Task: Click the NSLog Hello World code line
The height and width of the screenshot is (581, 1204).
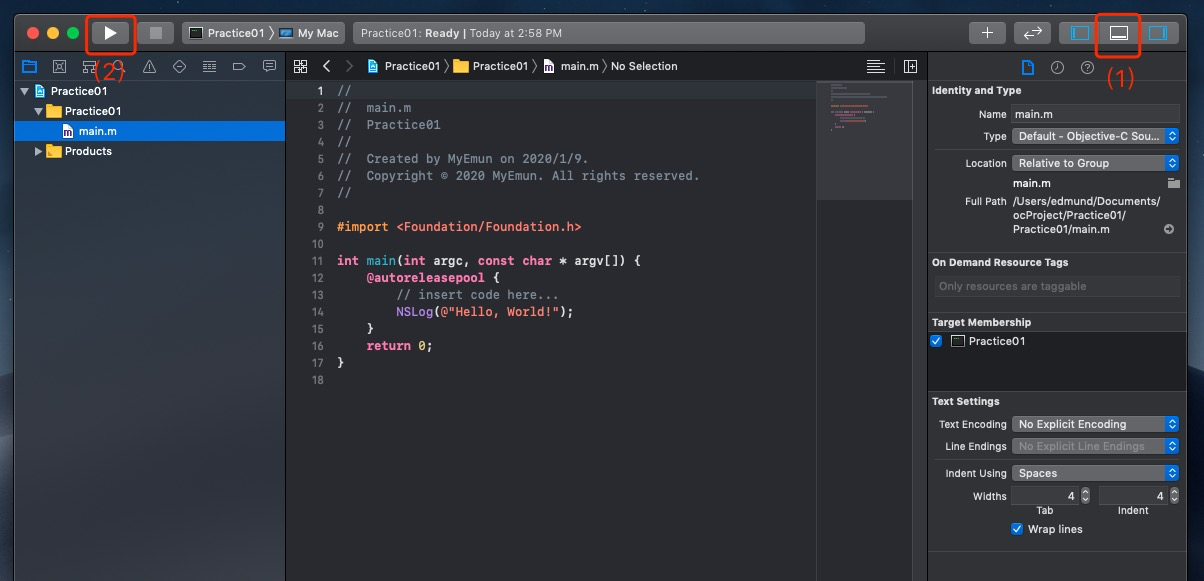Action: [485, 312]
